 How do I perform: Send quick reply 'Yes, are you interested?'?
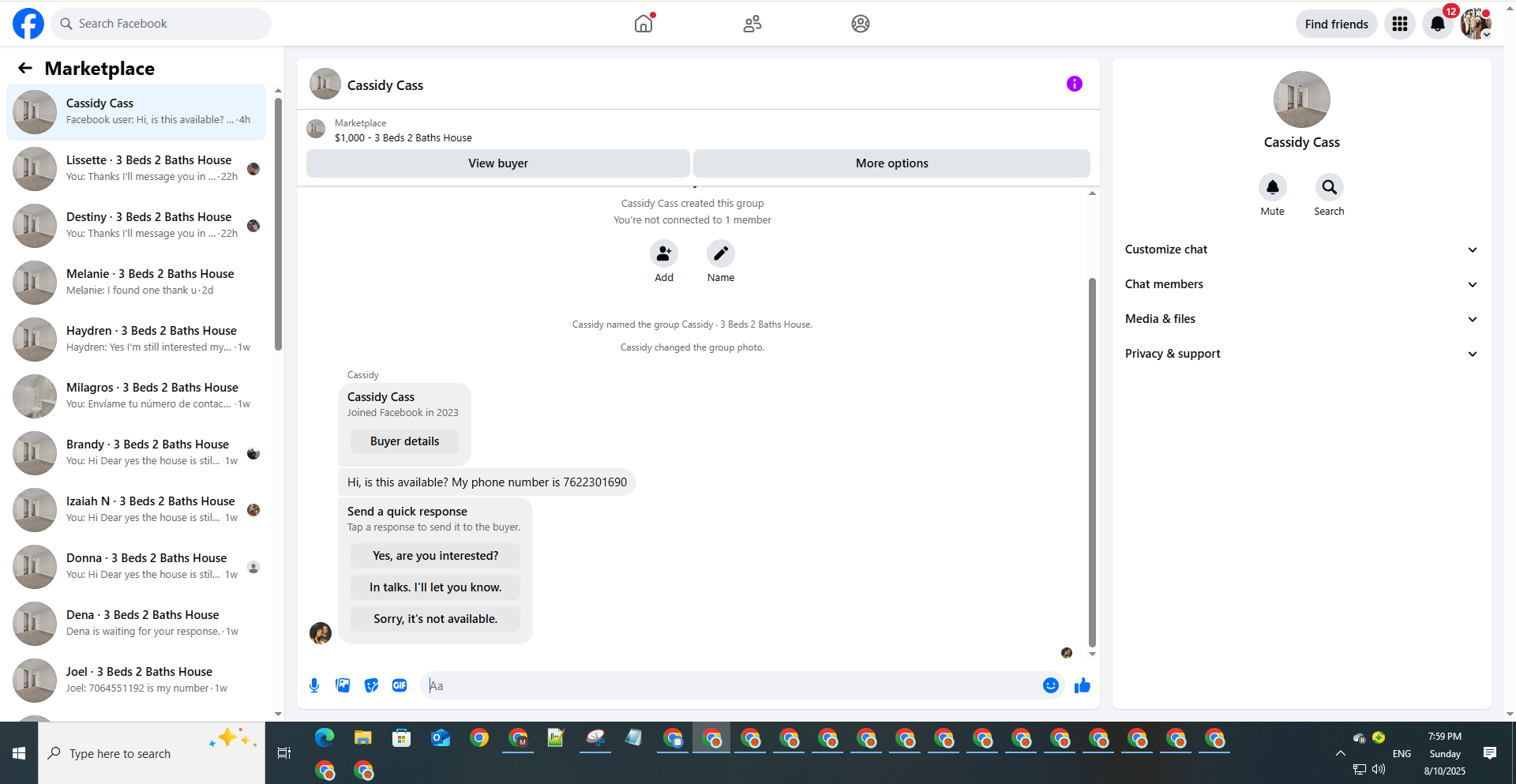(436, 556)
